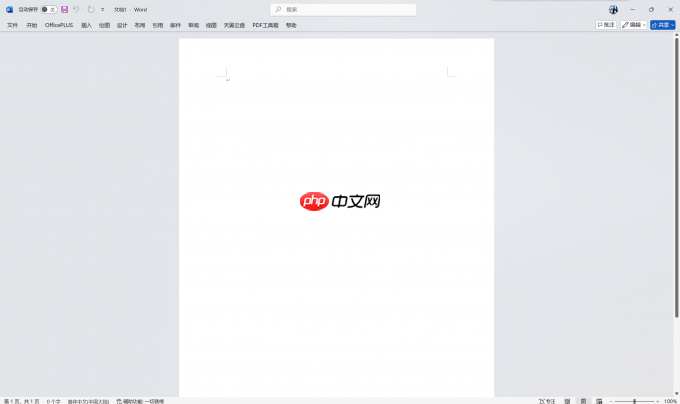Viewport: 680px width, 404px height.
Task: Click the word count '0 个字' indicator
Action: point(54,401)
